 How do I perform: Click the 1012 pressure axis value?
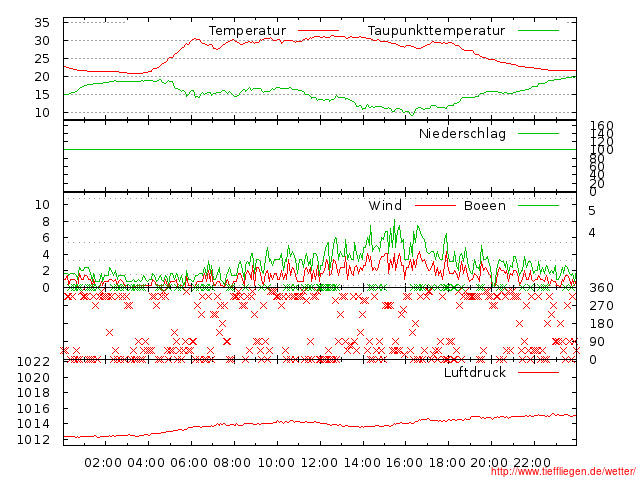(33, 440)
